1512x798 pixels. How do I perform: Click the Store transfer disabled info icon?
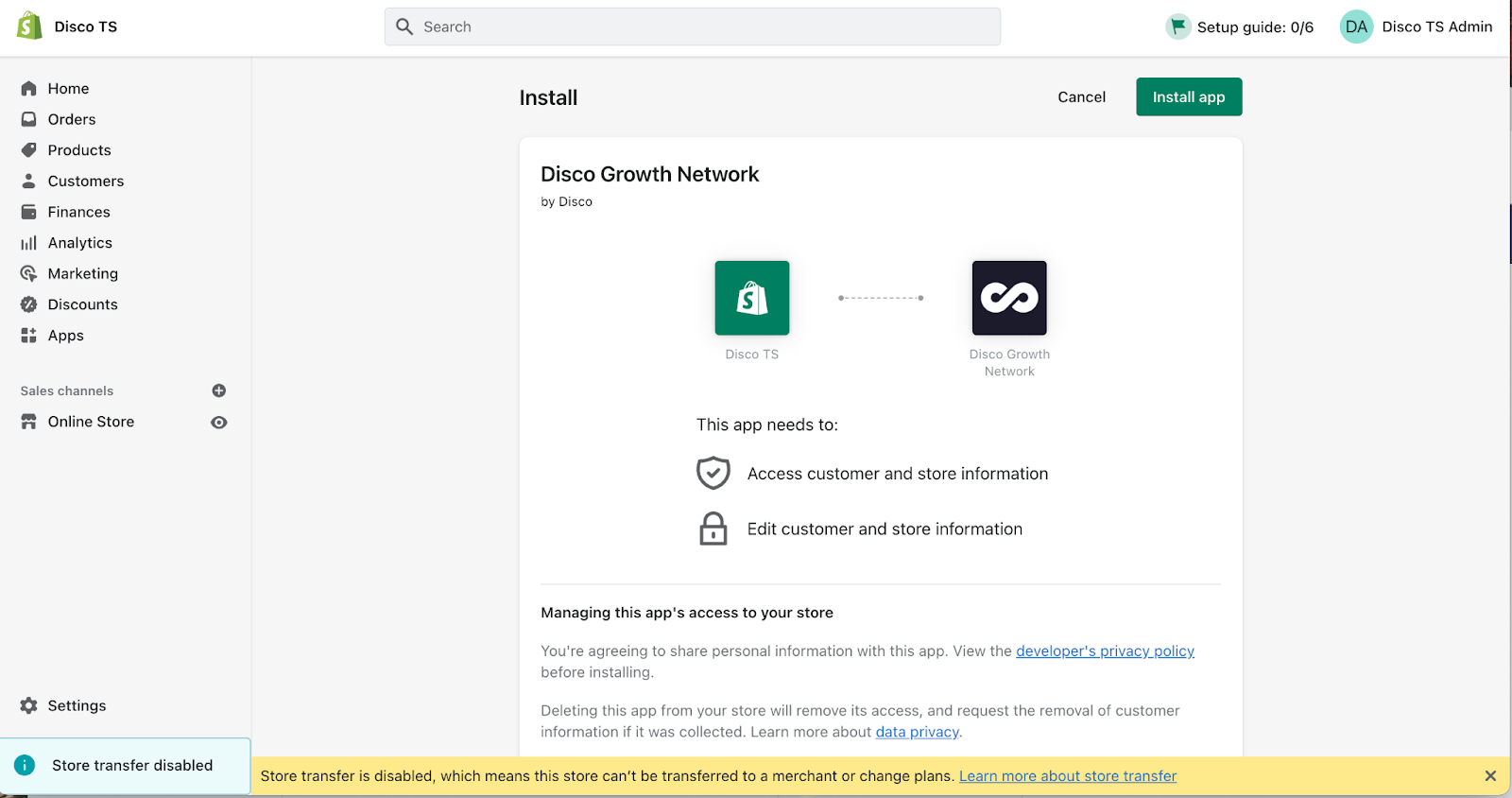tap(26, 765)
